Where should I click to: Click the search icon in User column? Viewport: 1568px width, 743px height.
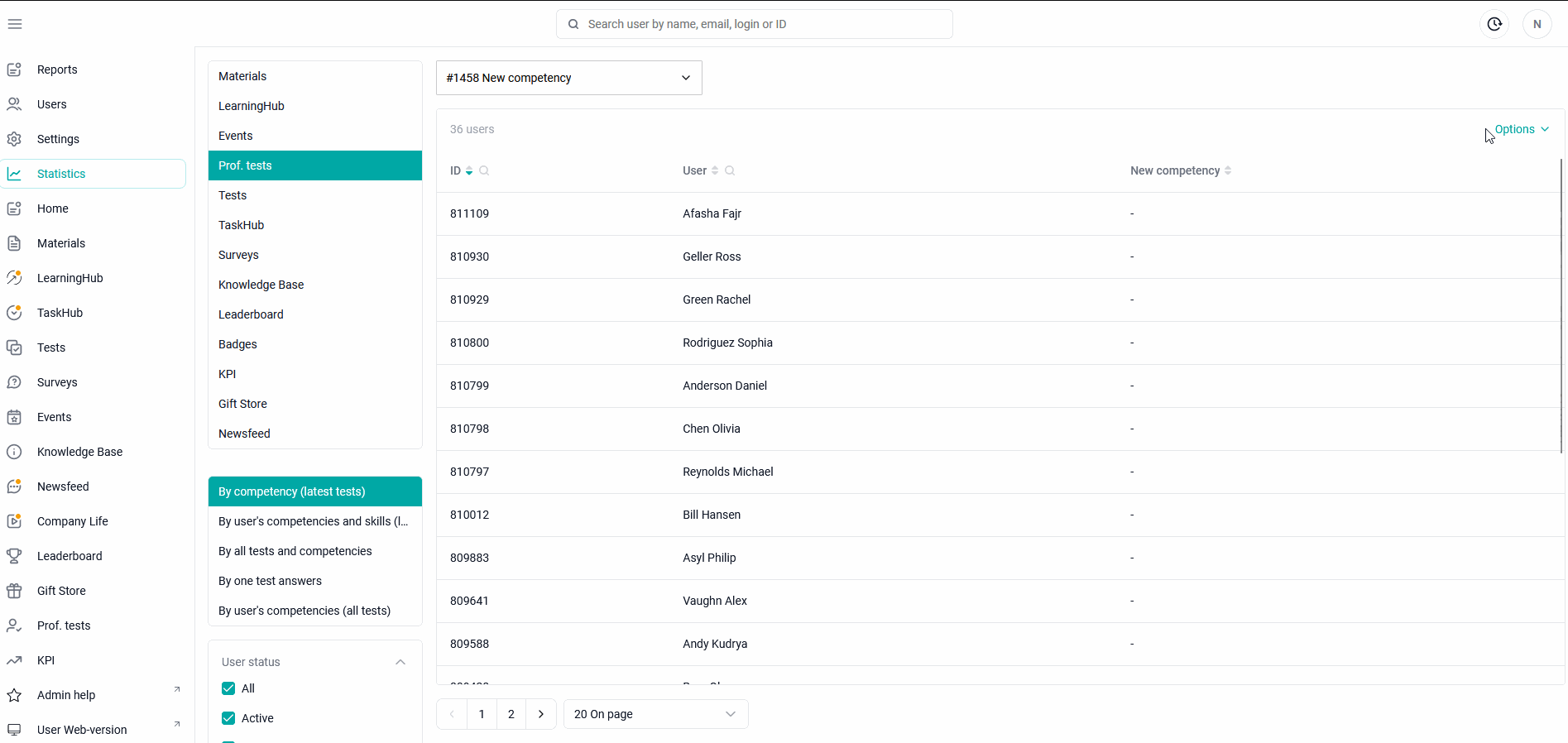pyautogui.click(x=730, y=170)
